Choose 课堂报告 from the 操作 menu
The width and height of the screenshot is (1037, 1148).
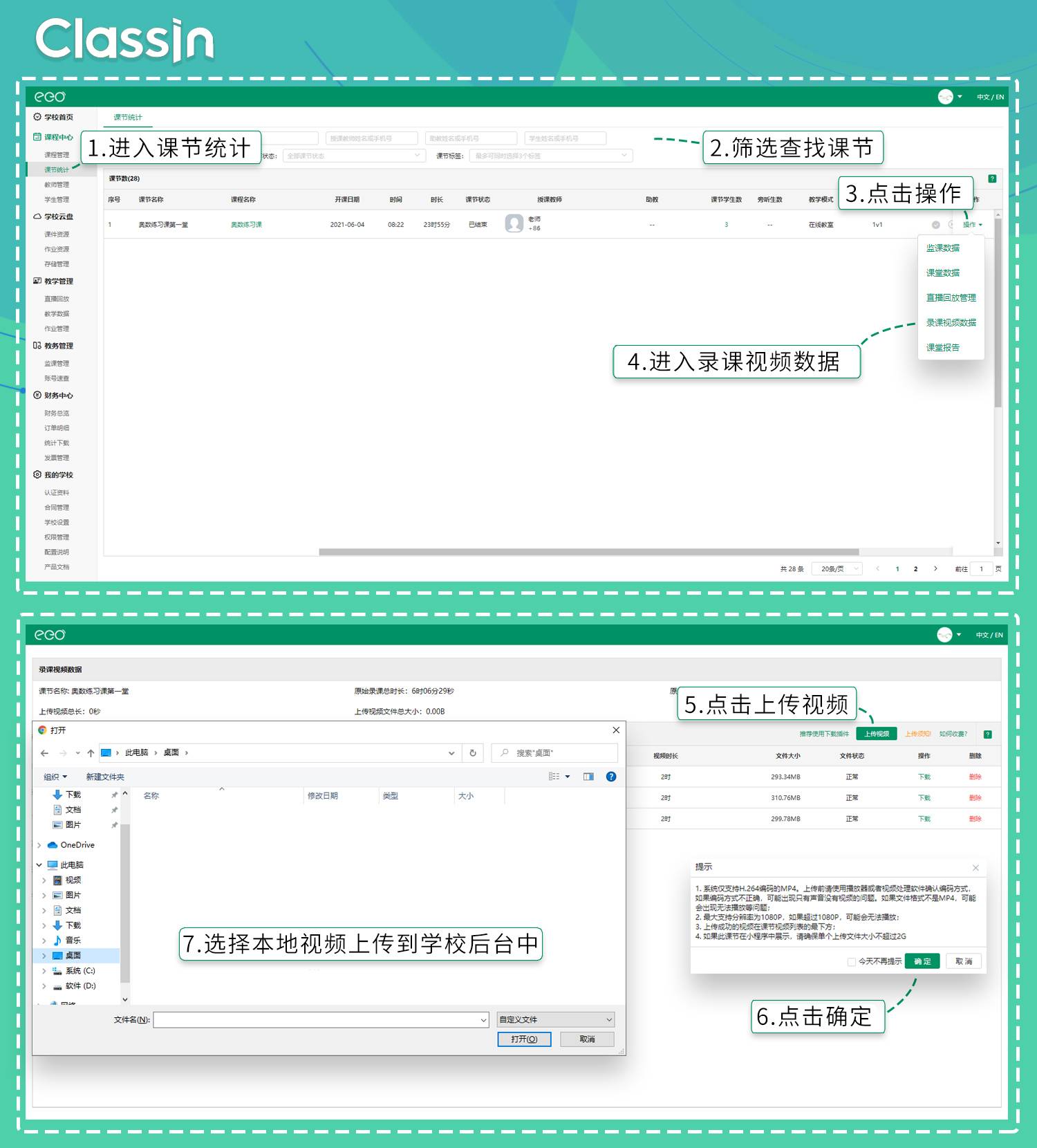click(943, 347)
